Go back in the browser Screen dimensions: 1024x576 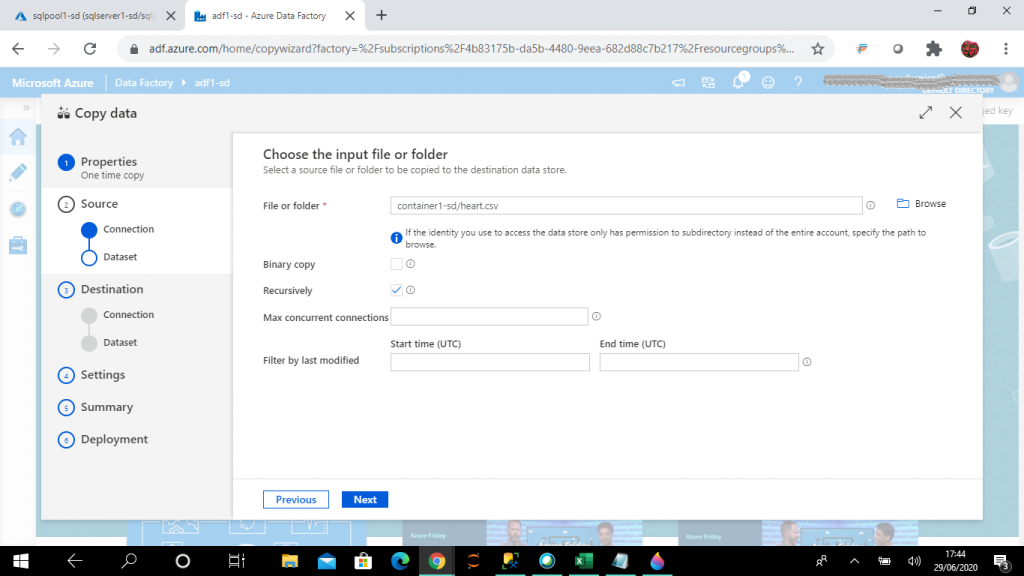click(18, 48)
